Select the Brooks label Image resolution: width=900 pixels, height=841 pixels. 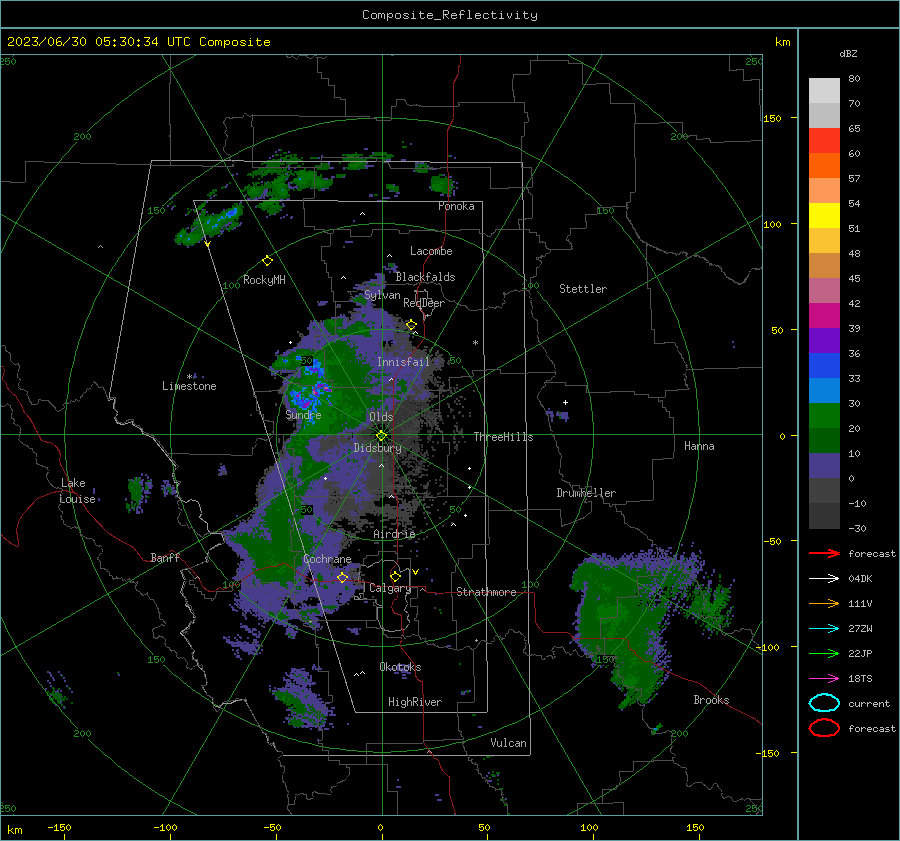(x=711, y=700)
